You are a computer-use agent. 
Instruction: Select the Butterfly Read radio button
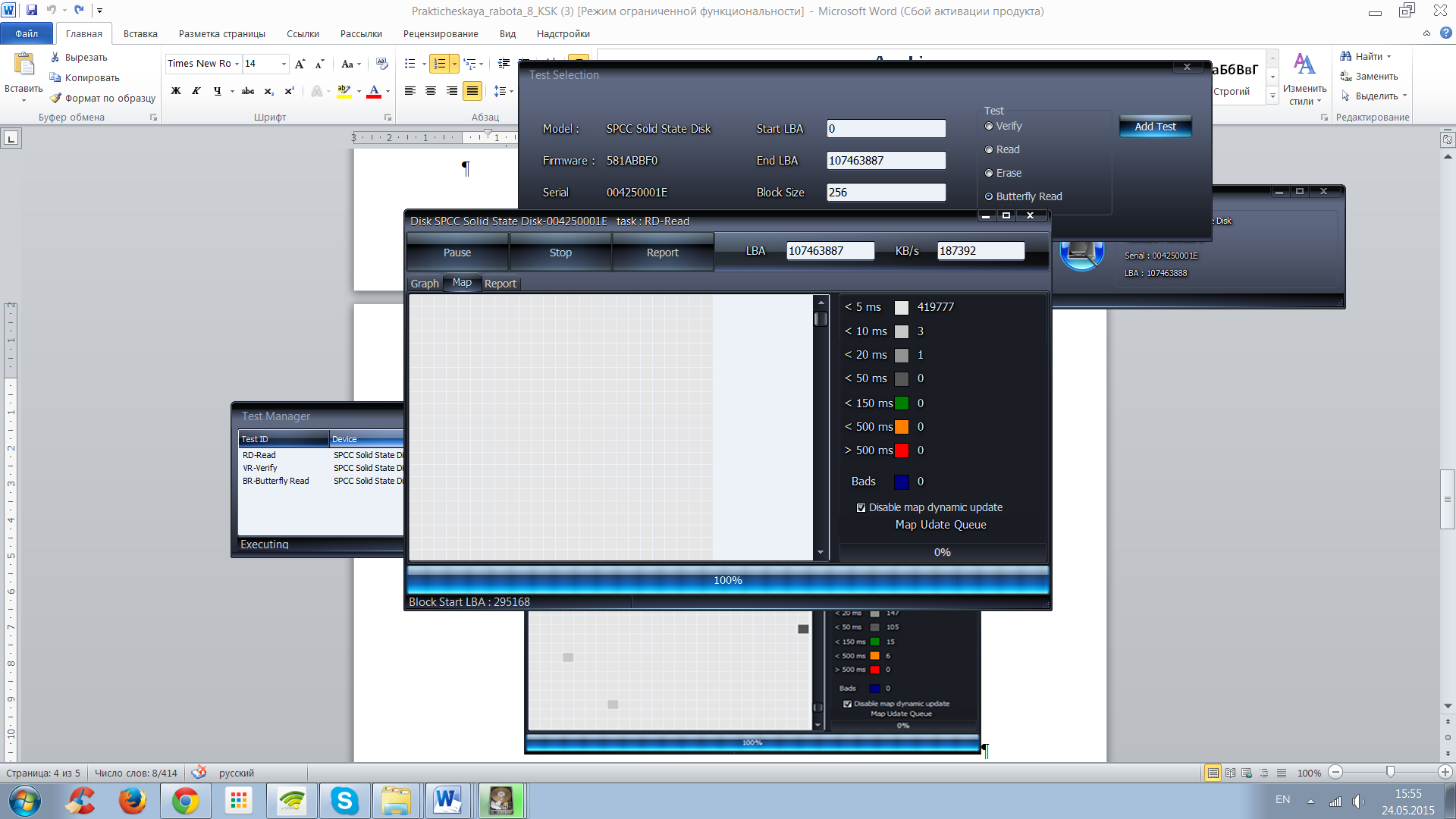point(989,196)
